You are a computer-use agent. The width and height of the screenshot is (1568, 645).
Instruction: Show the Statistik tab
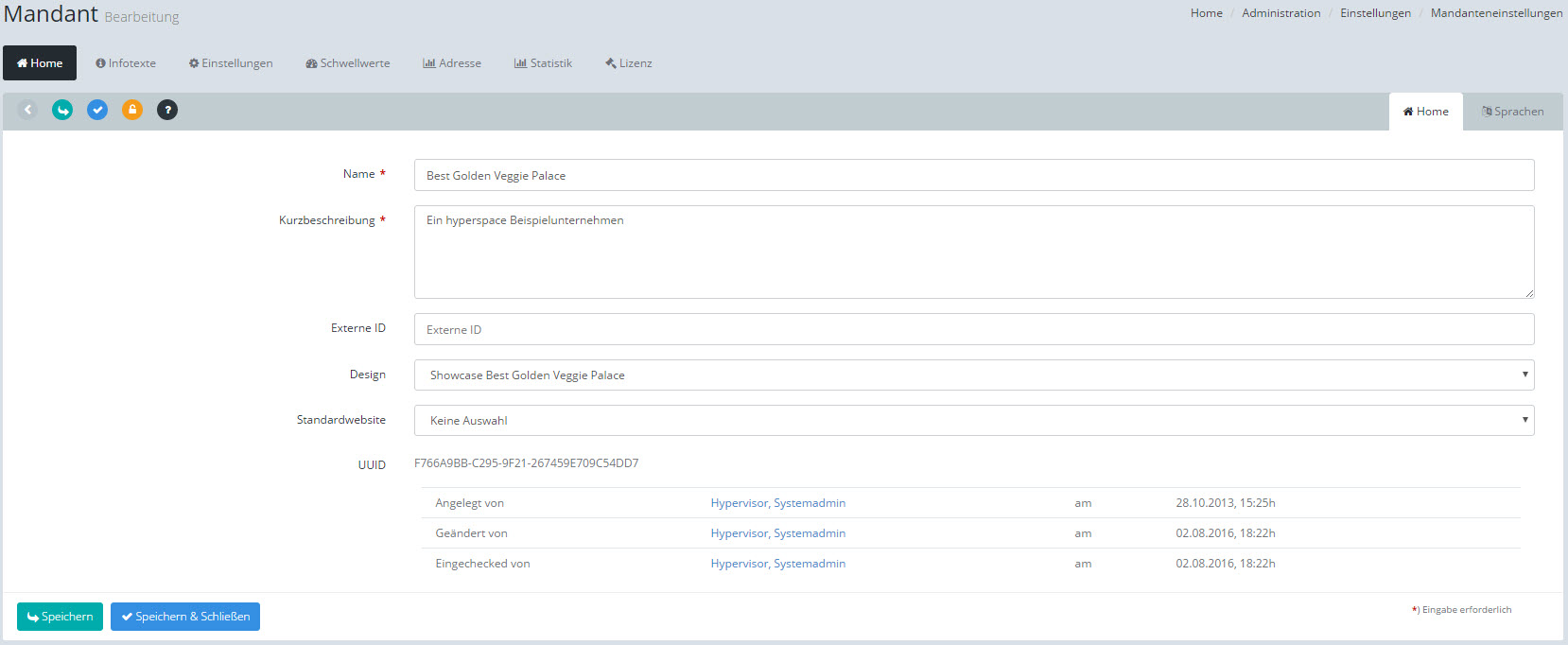[x=543, y=63]
